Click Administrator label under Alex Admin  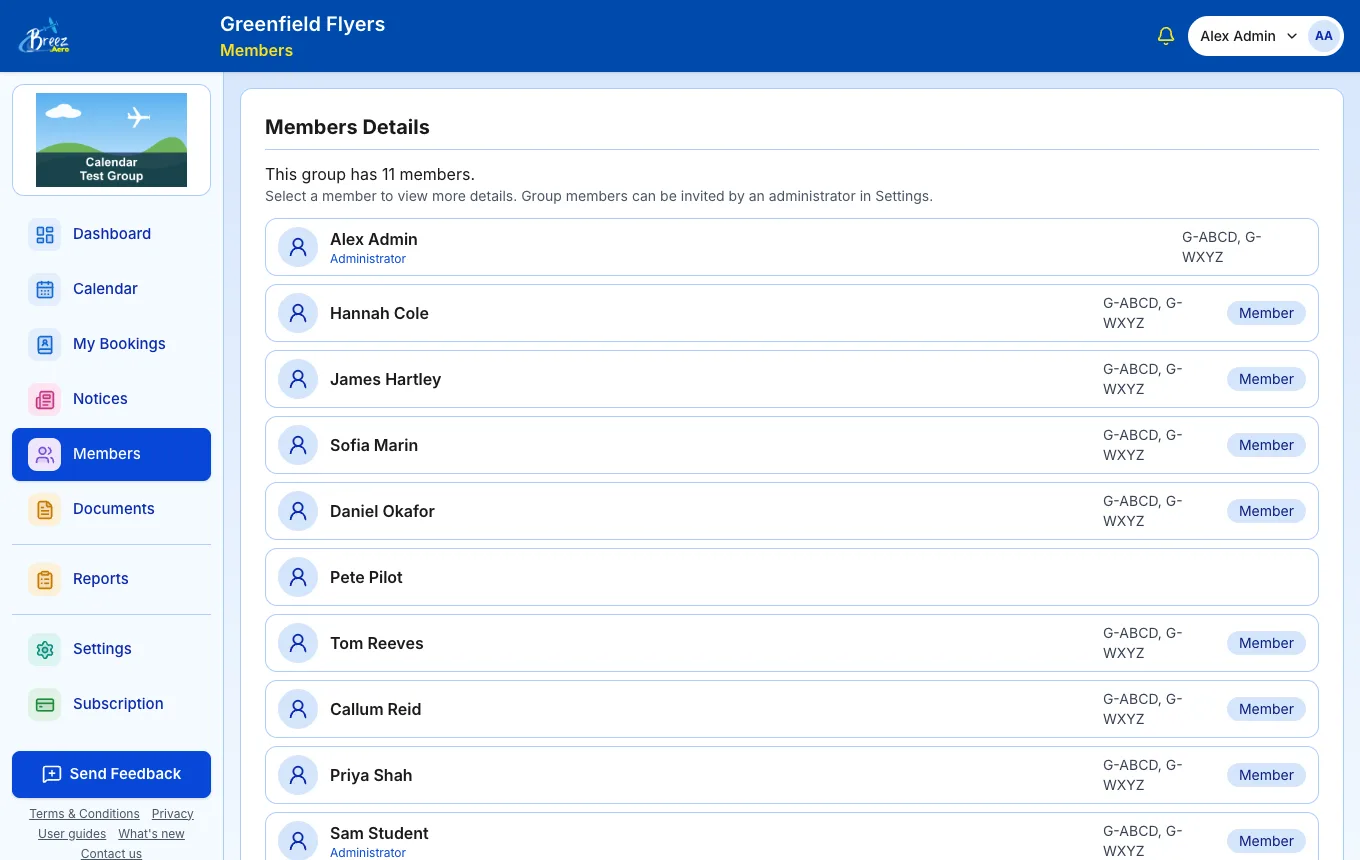(x=368, y=259)
